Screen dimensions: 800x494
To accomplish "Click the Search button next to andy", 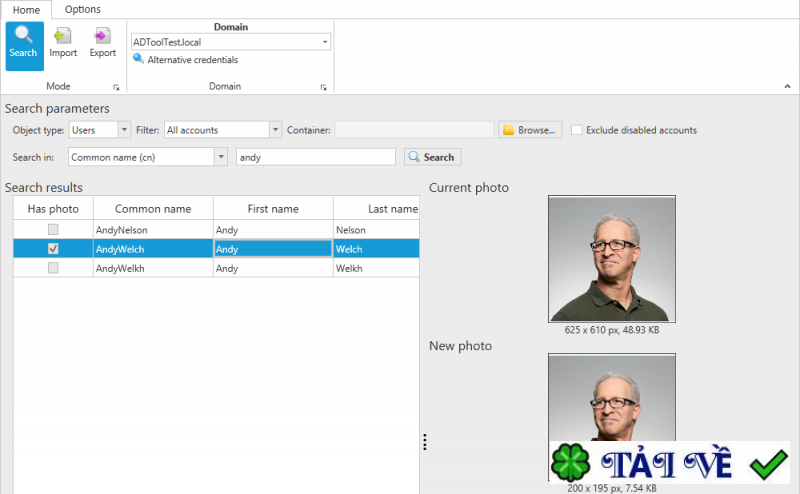I will [433, 157].
